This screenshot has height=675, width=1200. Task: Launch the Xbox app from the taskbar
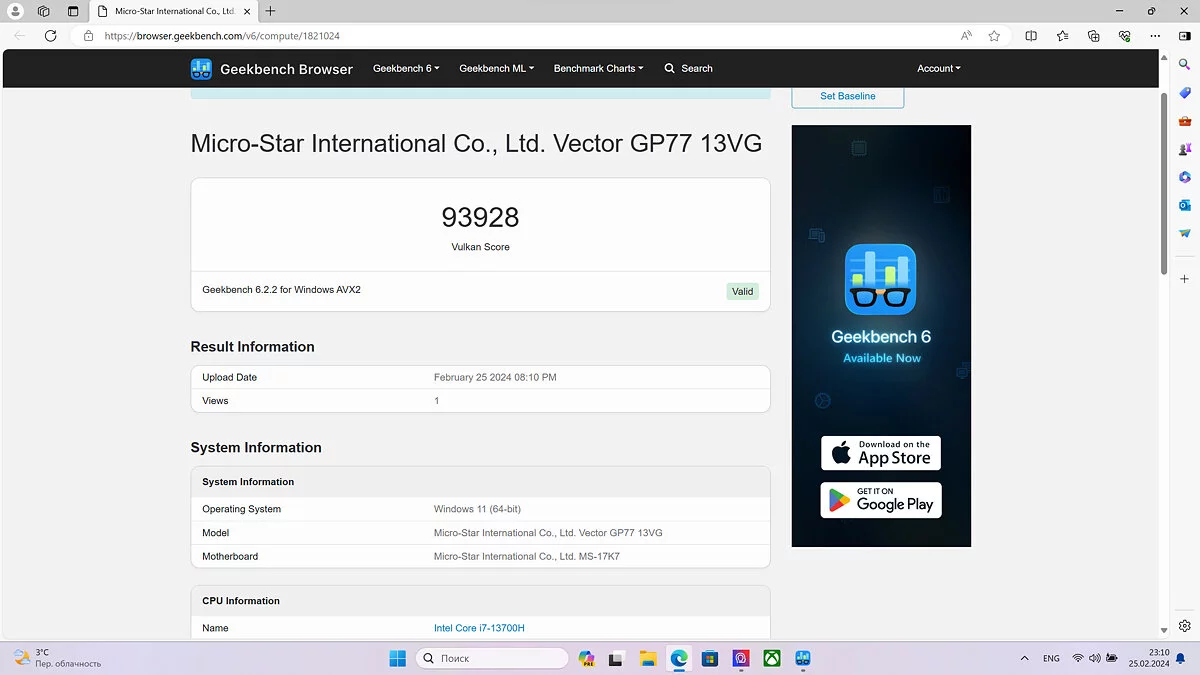click(772, 658)
